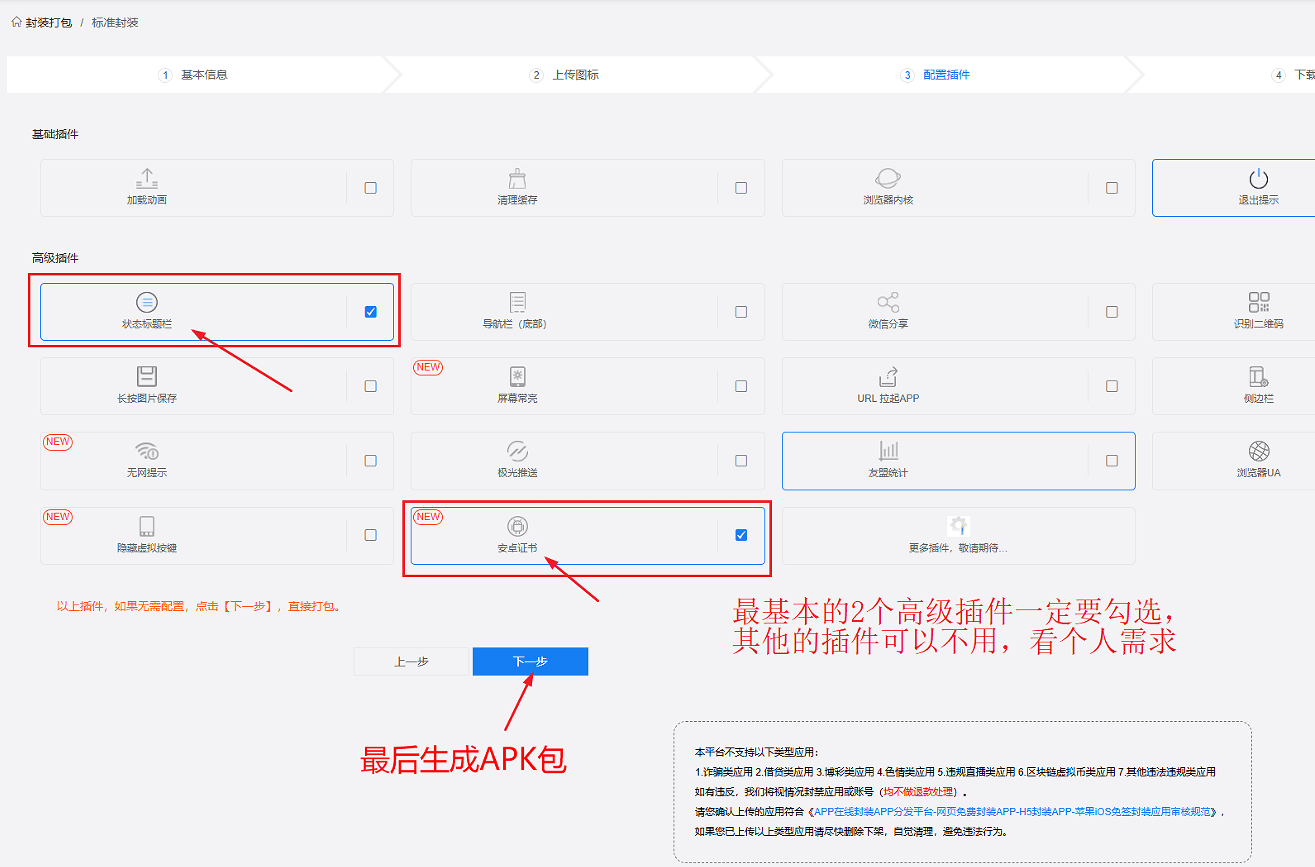Enable the 导航栏（底部） checkbox
Screen dimensions: 1315x867
tap(741, 312)
